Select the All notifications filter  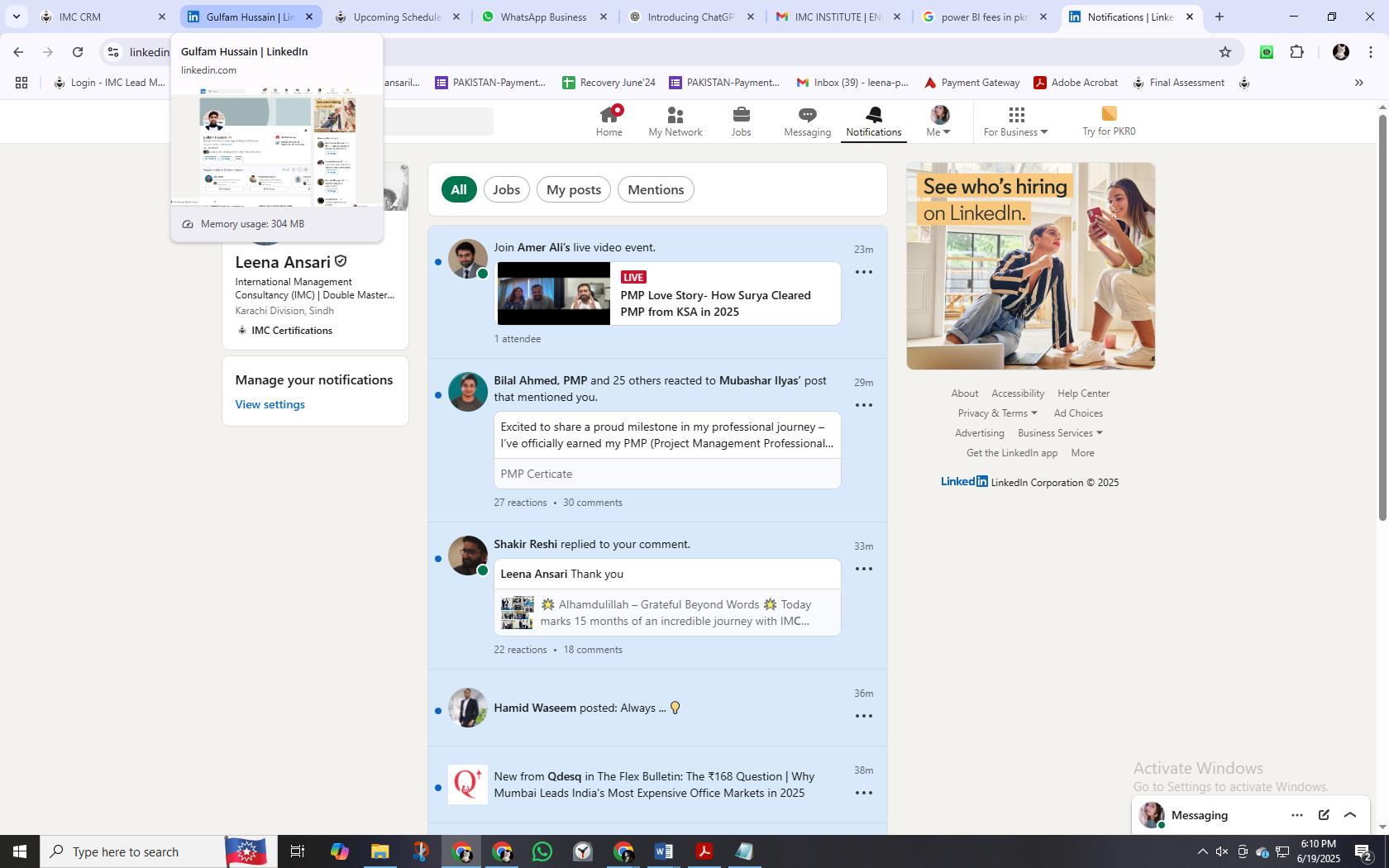(459, 189)
